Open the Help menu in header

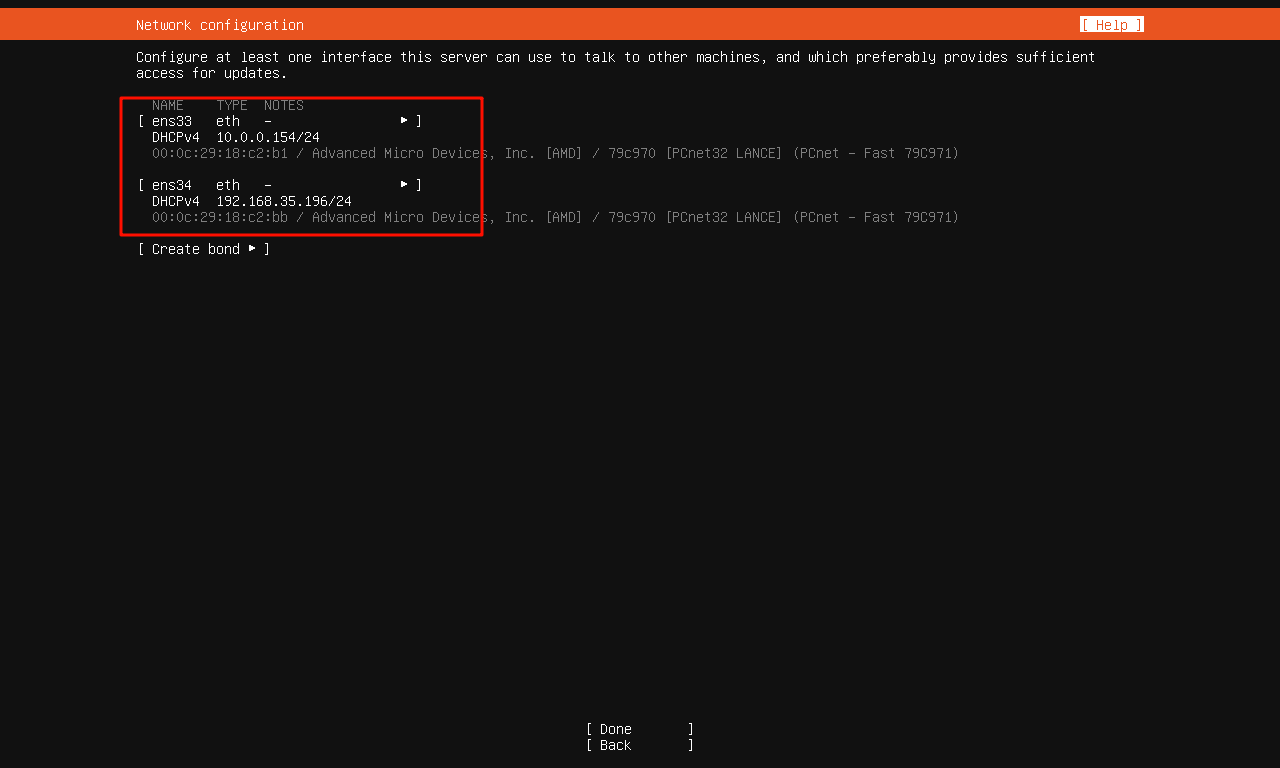tap(1111, 25)
